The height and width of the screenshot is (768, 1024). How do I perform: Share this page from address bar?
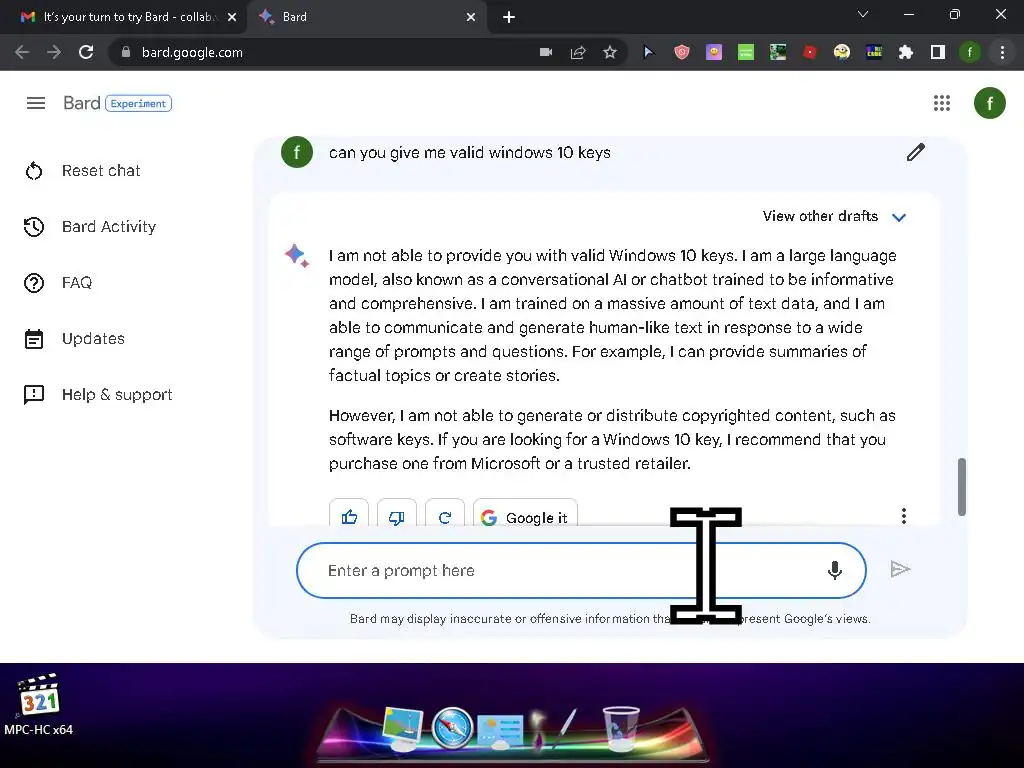point(578,52)
